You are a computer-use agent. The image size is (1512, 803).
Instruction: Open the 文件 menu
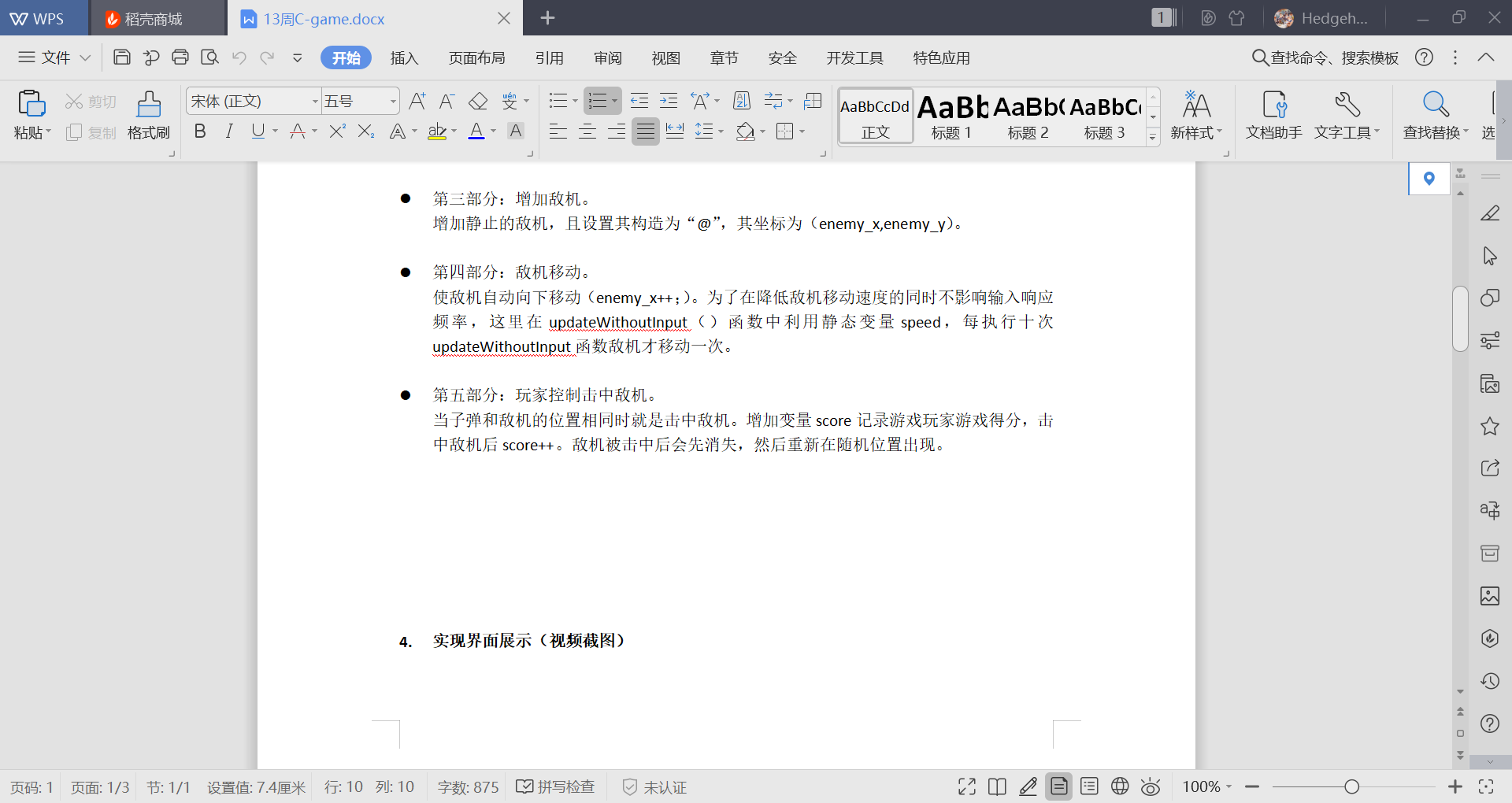point(54,57)
